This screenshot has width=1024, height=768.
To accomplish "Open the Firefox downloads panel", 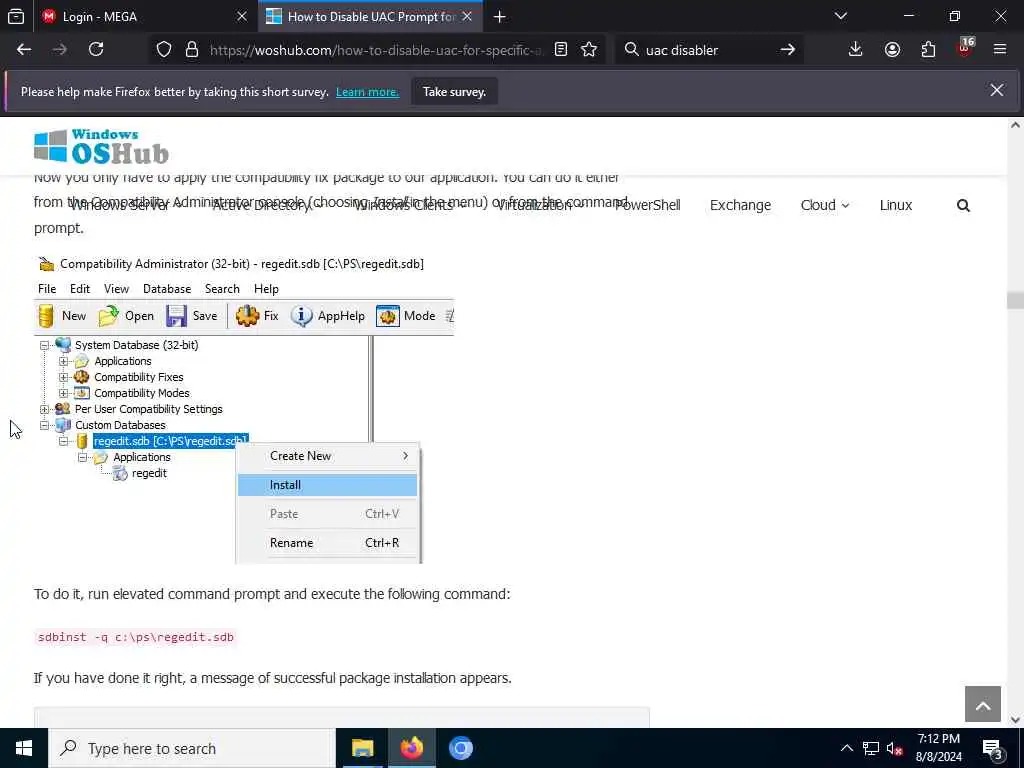I will click(x=856, y=50).
